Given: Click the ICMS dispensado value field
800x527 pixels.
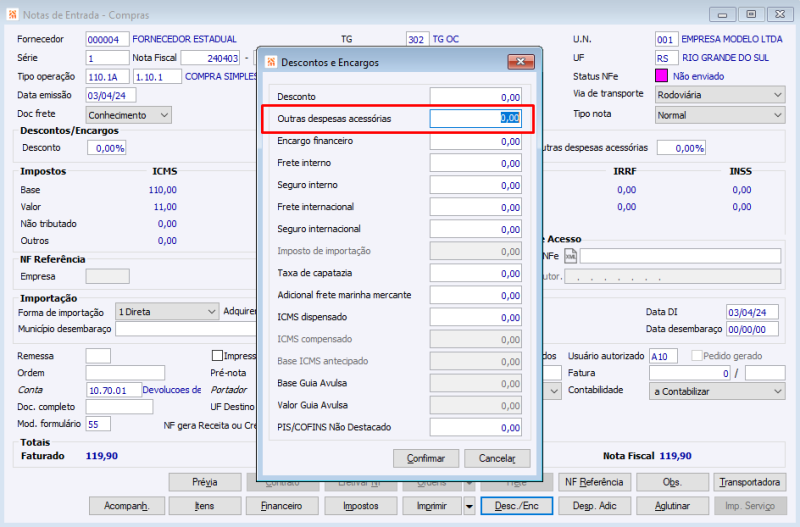Looking at the screenshot, I should (x=476, y=317).
